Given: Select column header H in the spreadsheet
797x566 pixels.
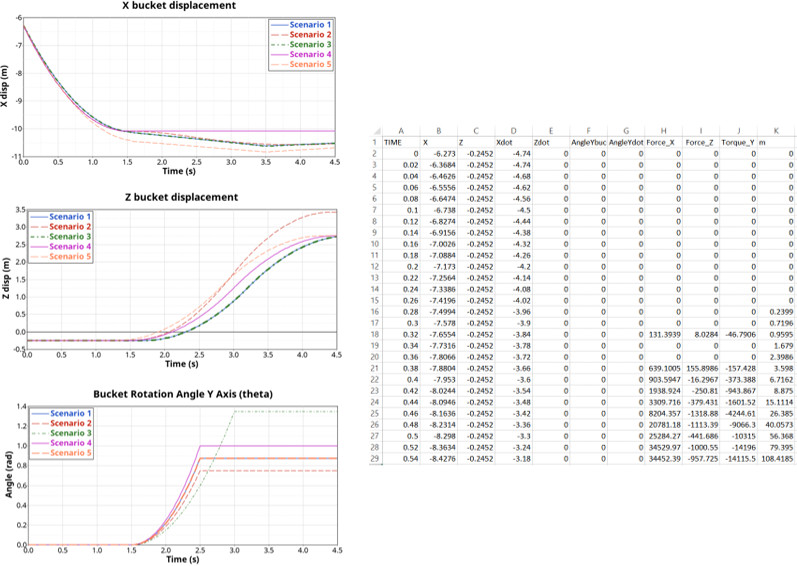Looking at the screenshot, I should [x=659, y=129].
